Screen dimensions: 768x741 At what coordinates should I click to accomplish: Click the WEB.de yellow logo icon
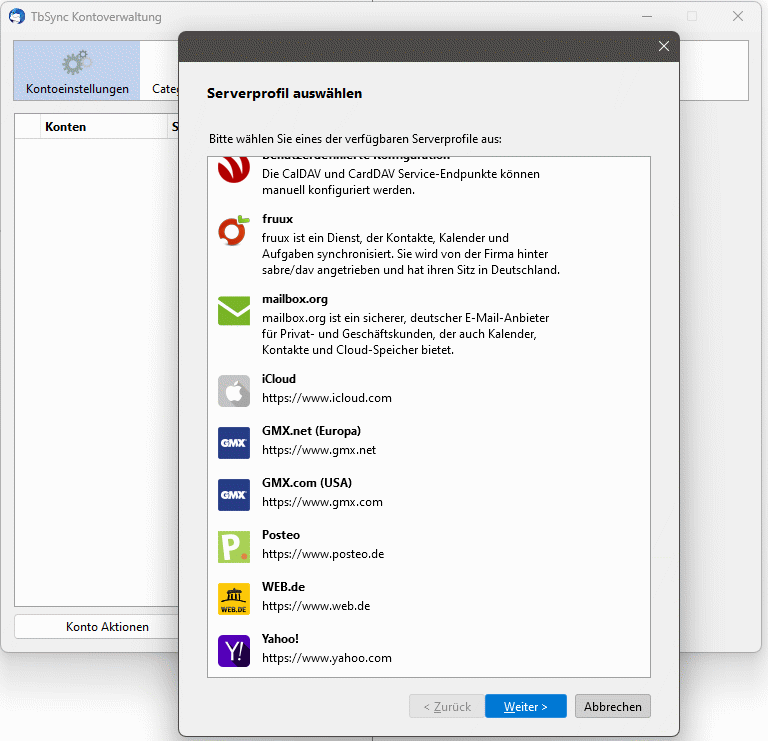pos(234,598)
